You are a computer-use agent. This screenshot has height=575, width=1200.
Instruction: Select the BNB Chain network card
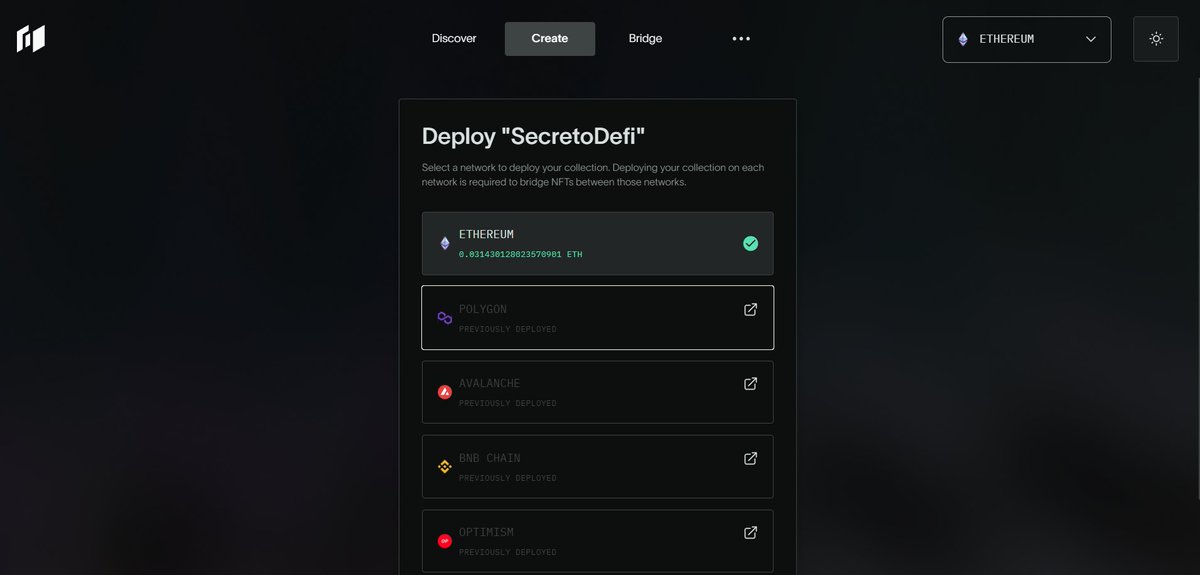(x=597, y=466)
